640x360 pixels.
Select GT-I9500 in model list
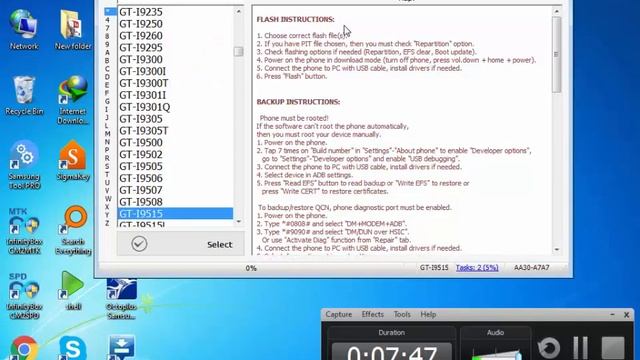coord(175,142)
